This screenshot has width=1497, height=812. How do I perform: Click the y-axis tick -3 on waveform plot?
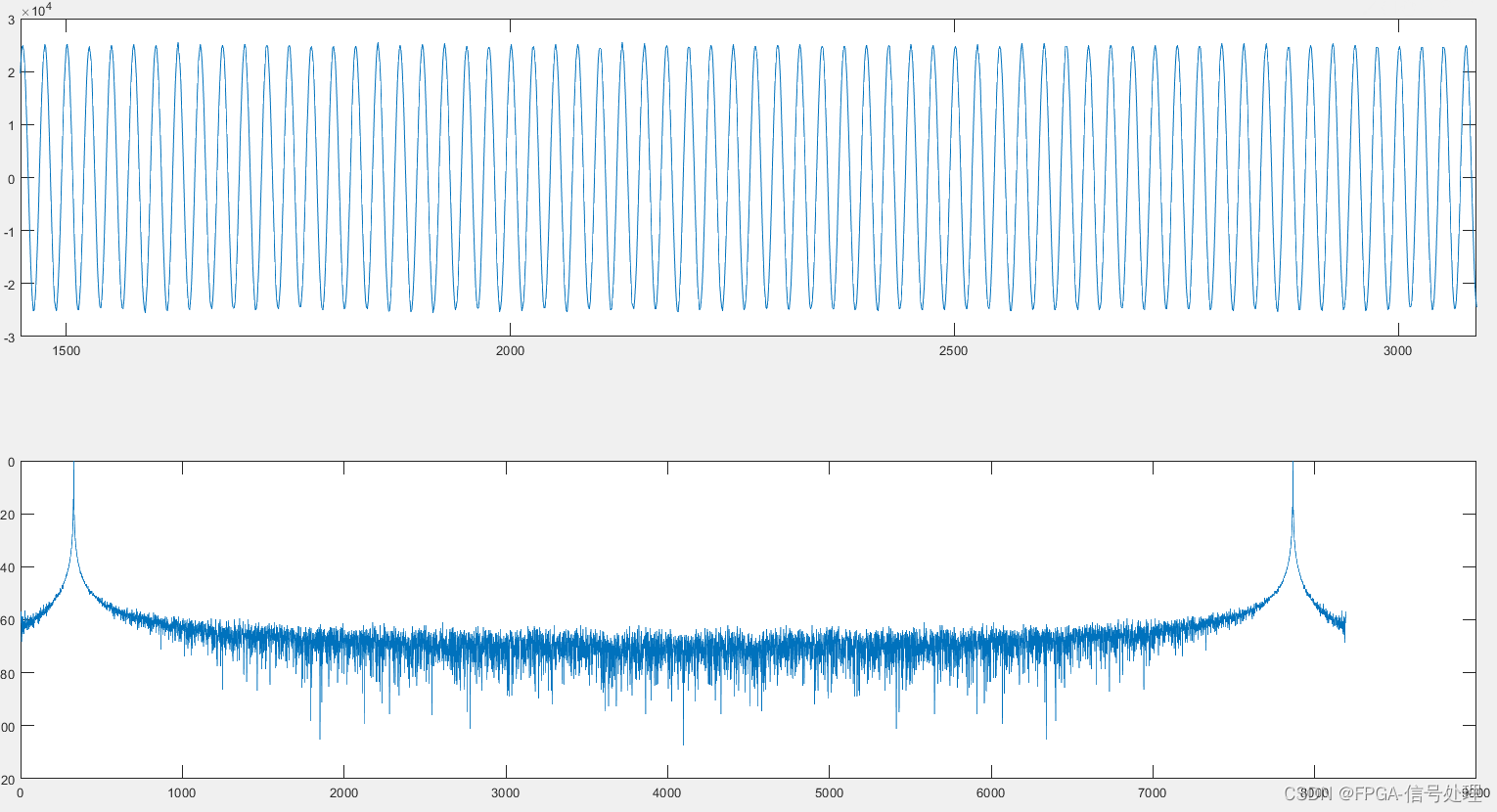click(9, 338)
